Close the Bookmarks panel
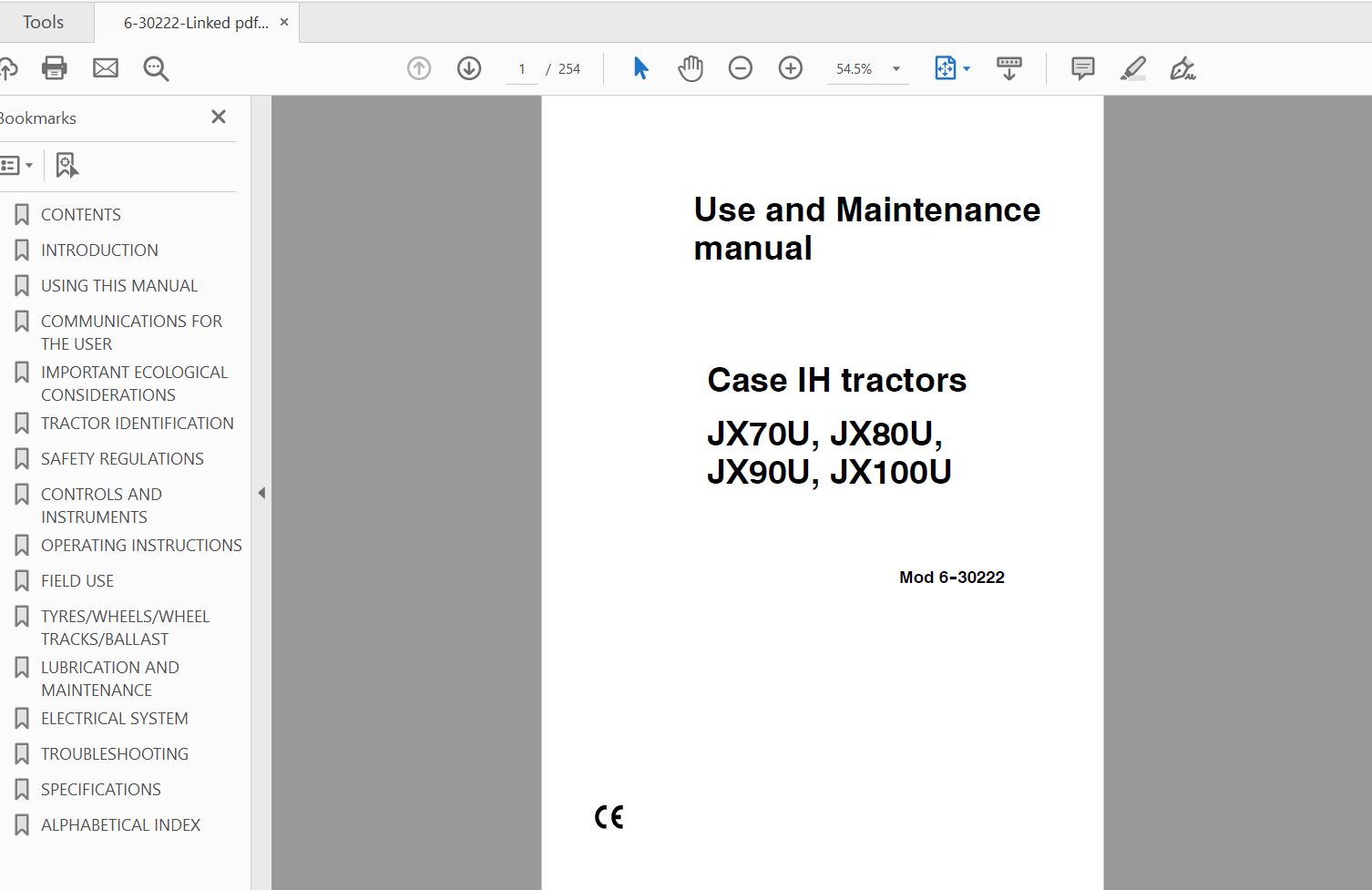Screen dimensions: 1372x890 coord(219,117)
